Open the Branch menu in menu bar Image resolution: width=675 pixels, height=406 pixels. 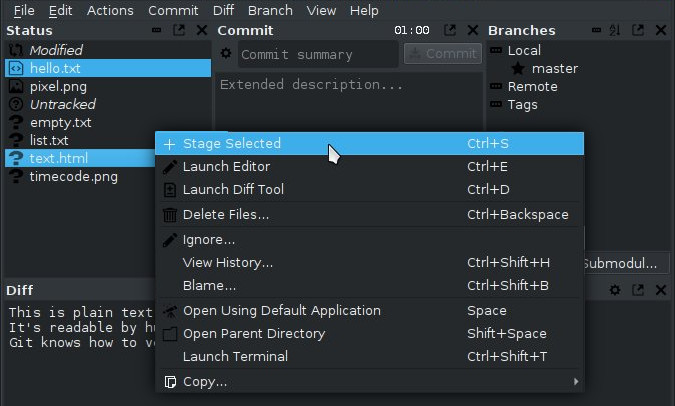270,10
